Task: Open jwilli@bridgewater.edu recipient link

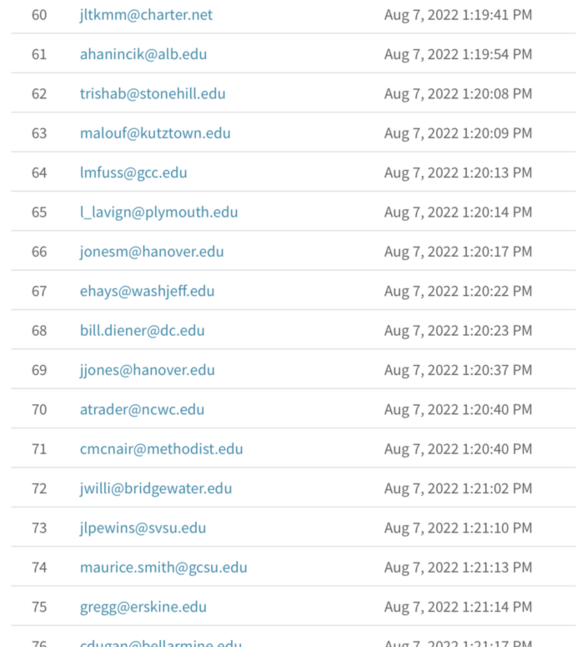Action: click(x=156, y=489)
